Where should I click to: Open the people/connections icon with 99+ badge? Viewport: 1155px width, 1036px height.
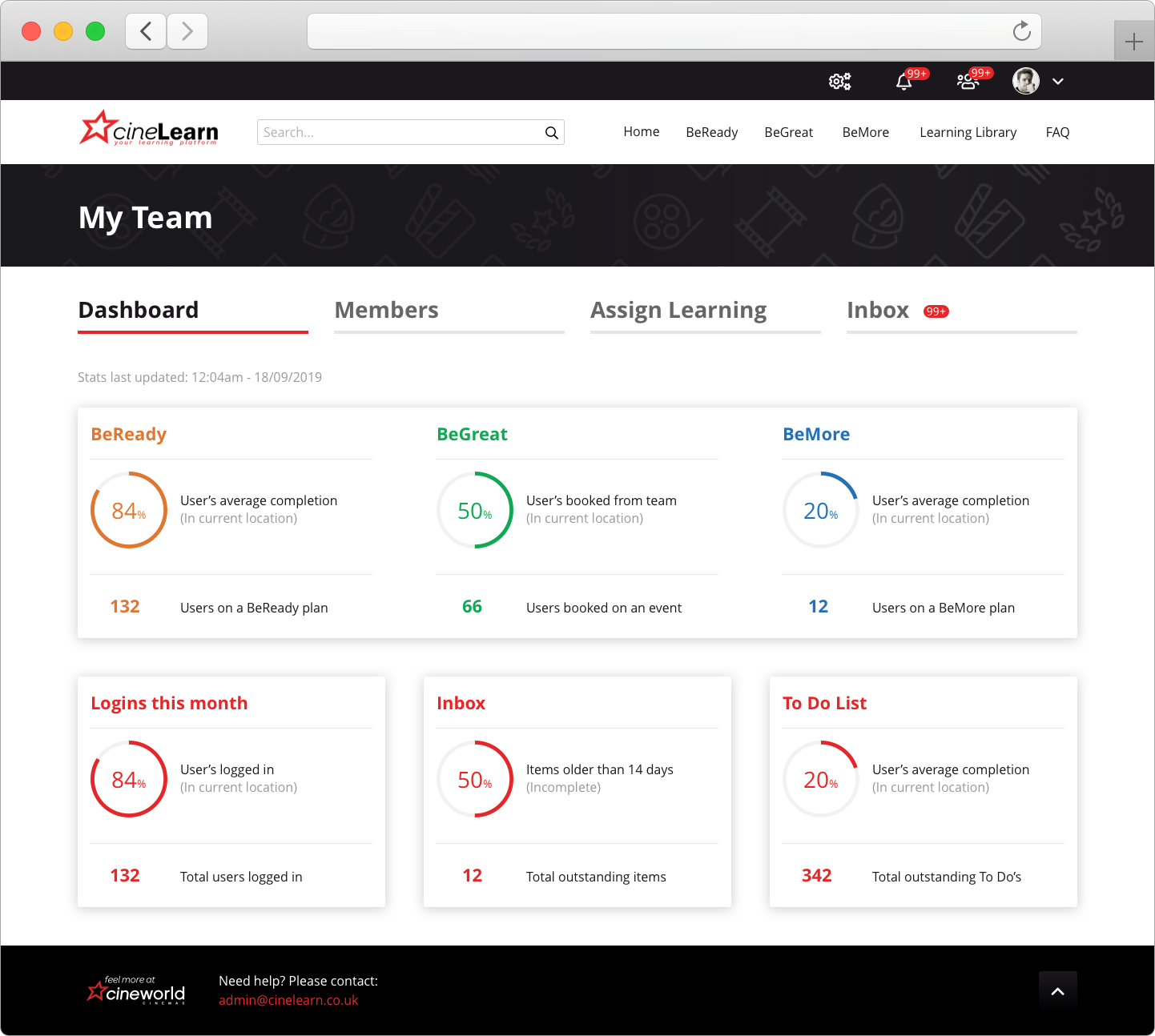point(969,81)
